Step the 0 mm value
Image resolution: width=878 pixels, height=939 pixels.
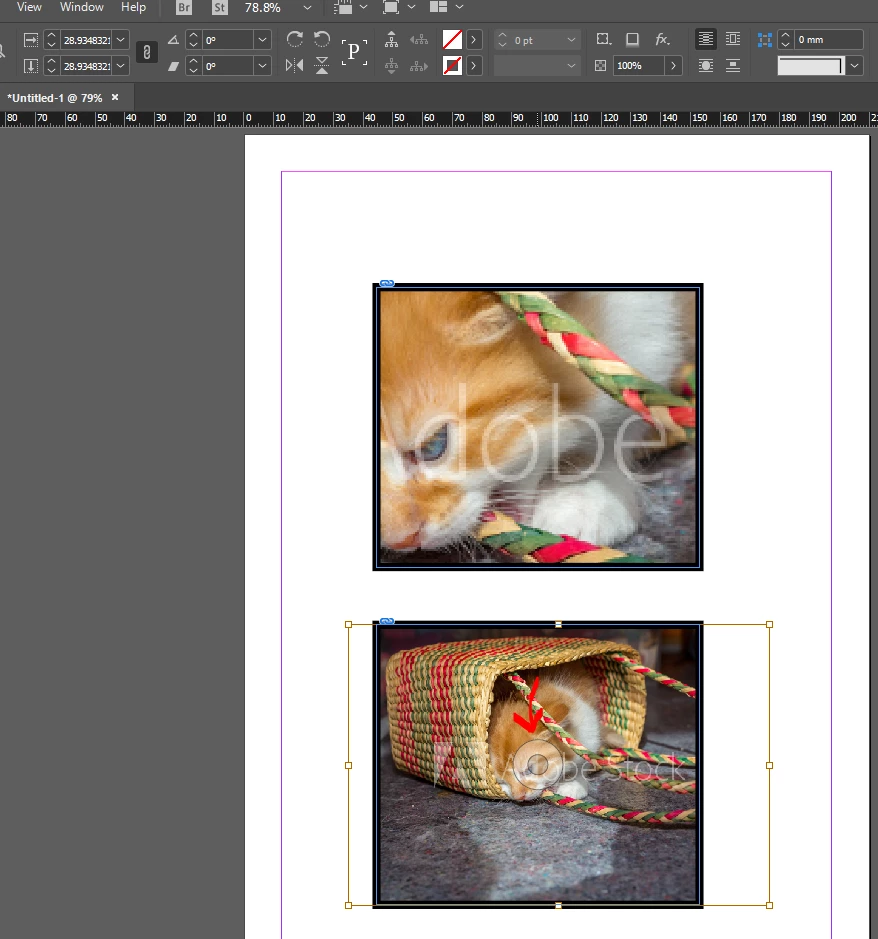(785, 40)
